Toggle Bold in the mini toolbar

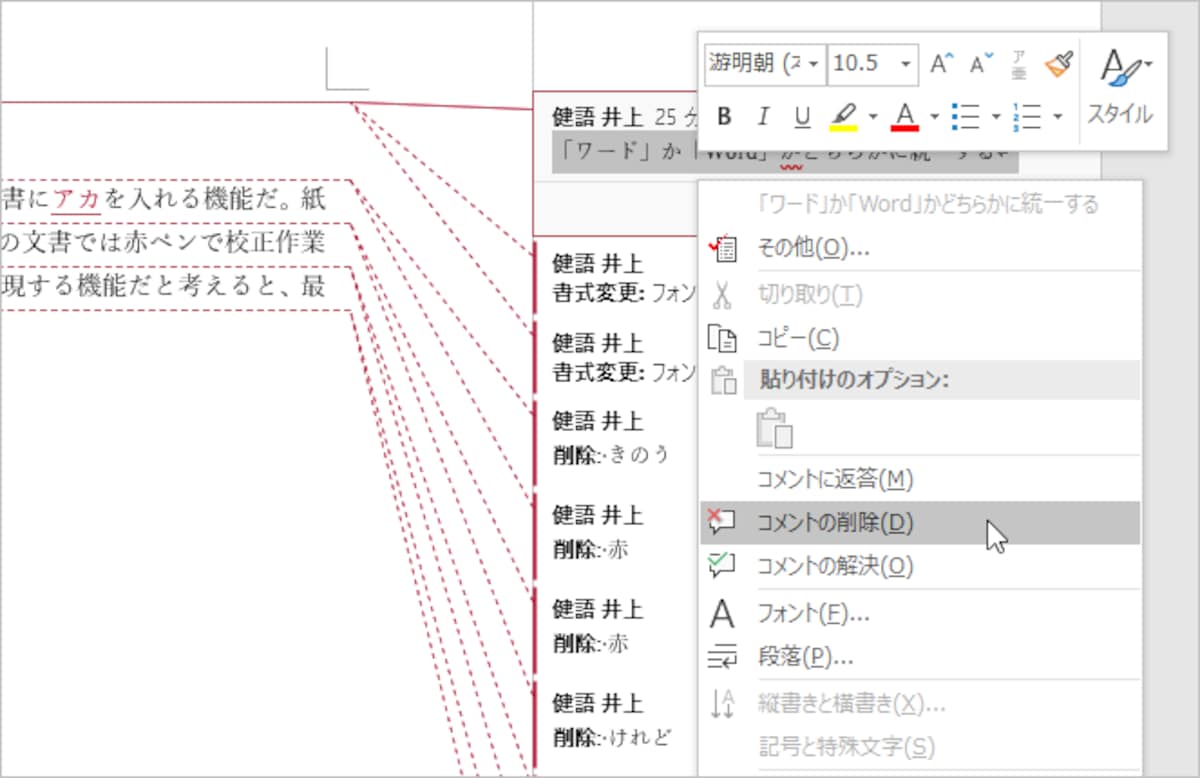(725, 117)
